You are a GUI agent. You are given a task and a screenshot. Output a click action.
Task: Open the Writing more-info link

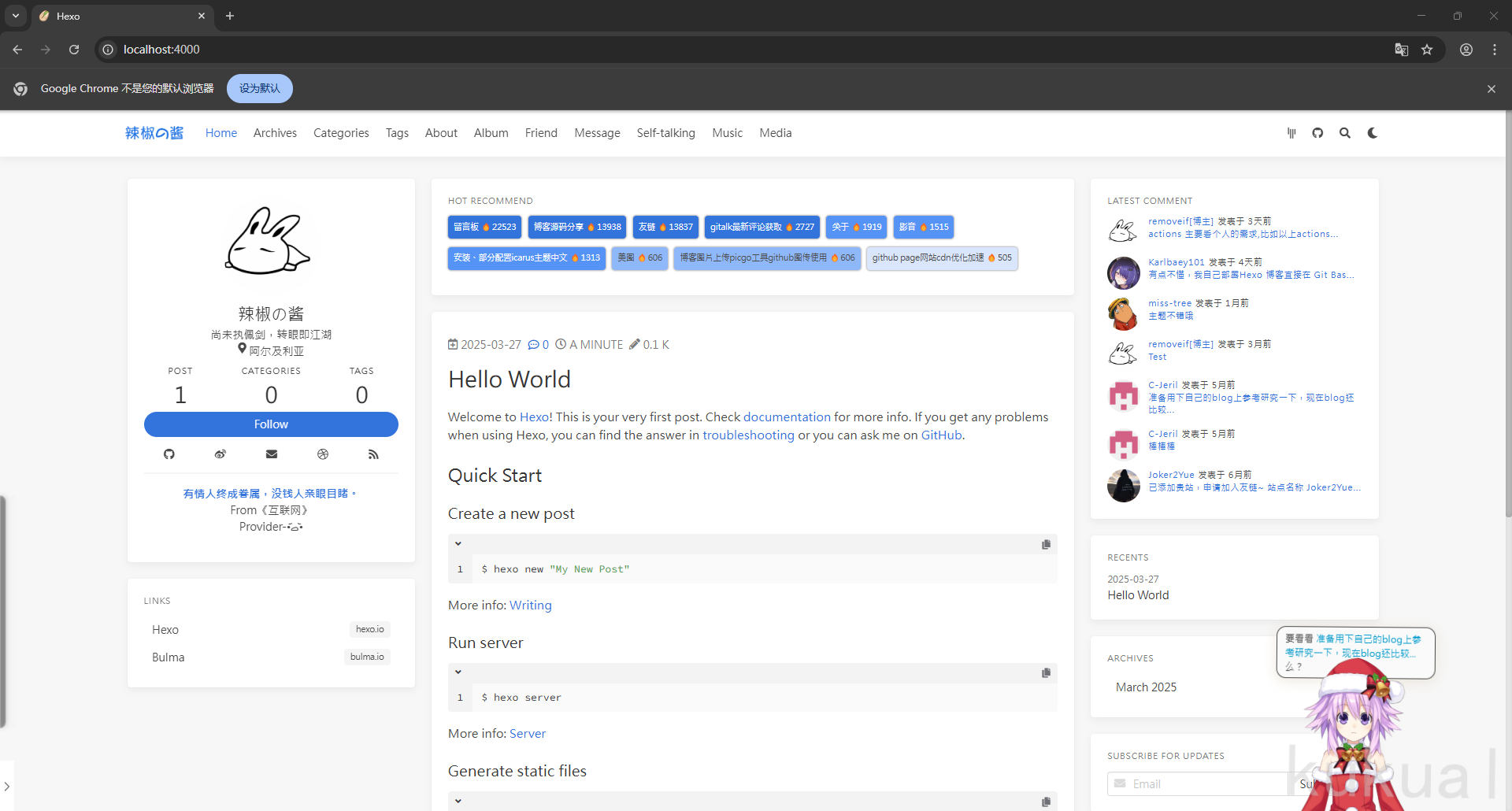[x=531, y=605]
